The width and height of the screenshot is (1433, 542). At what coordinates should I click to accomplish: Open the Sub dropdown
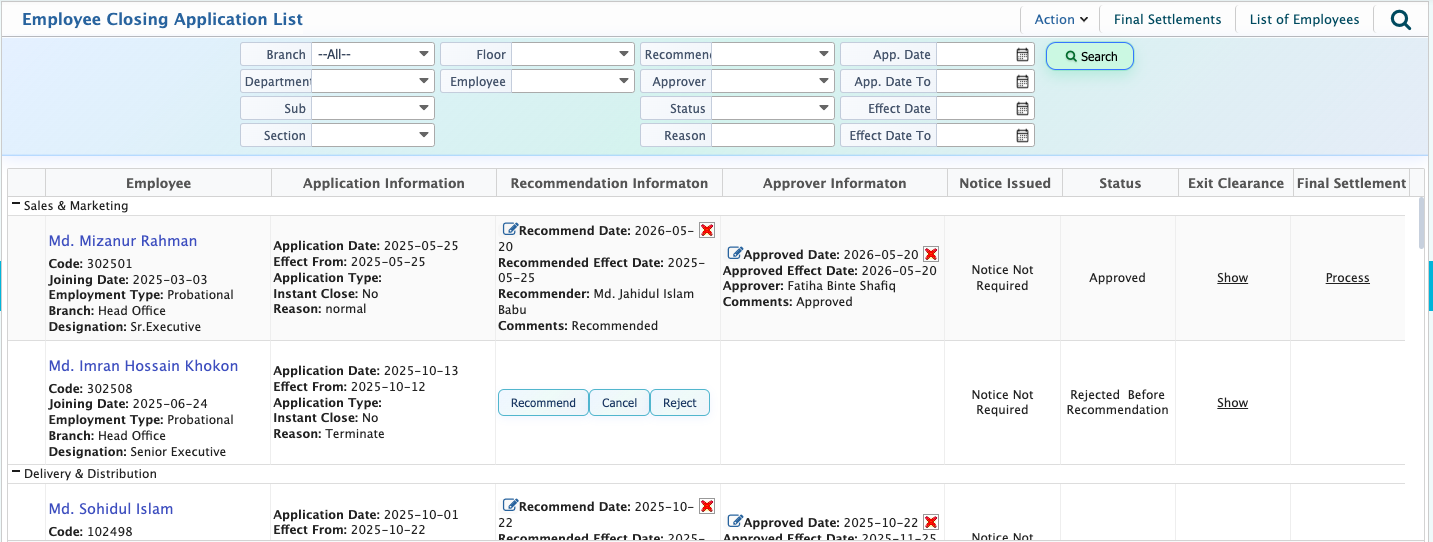click(373, 108)
